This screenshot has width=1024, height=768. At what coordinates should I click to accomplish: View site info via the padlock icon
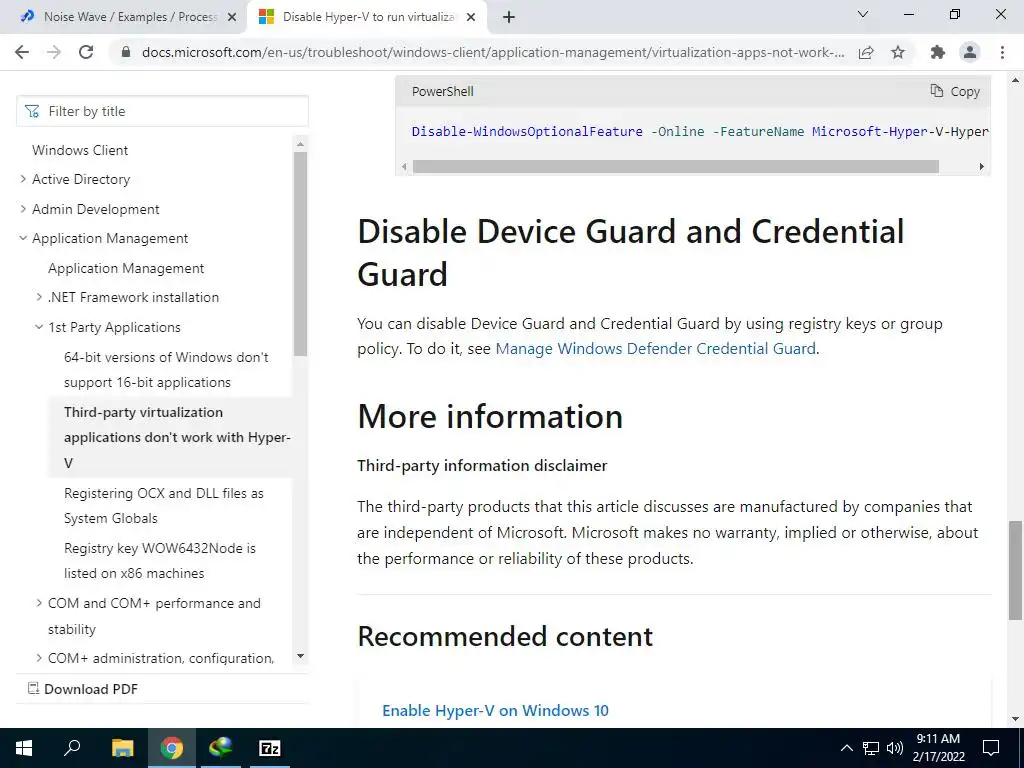click(x=126, y=52)
